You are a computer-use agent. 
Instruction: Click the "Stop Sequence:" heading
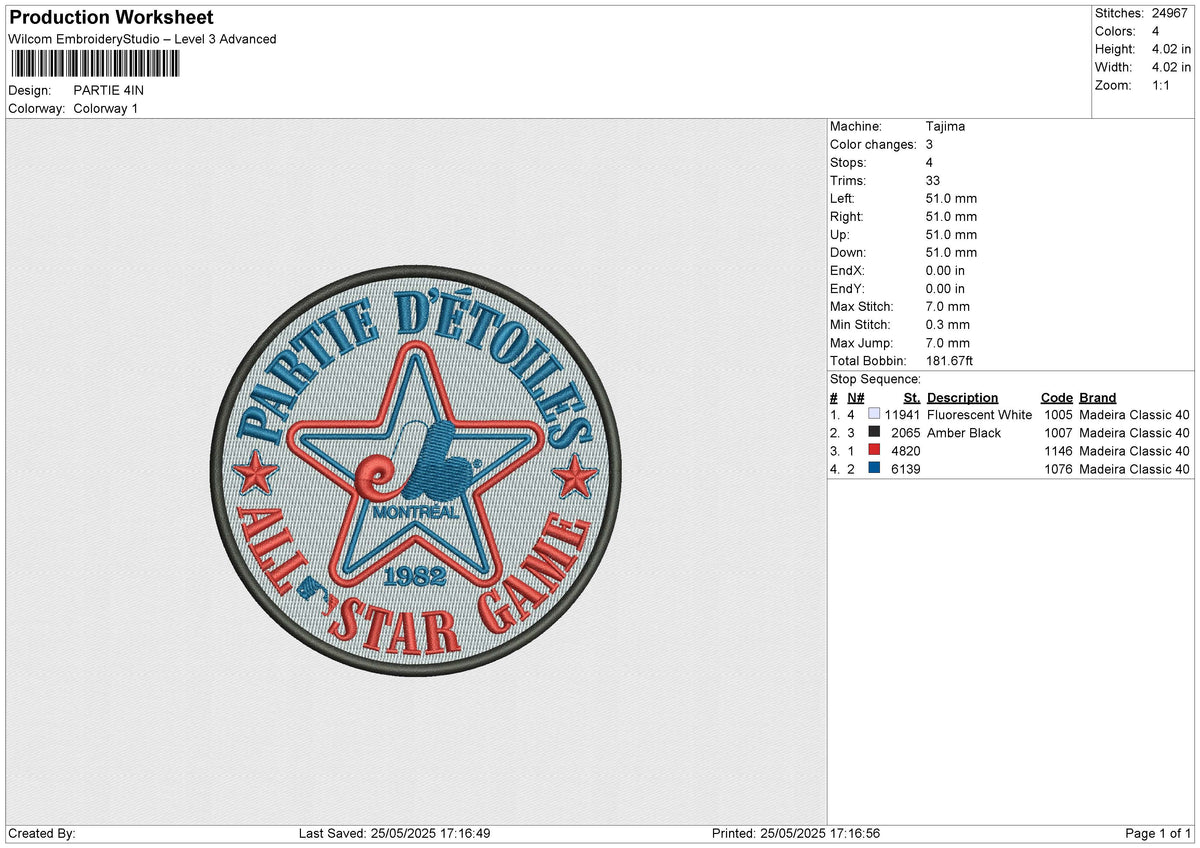(x=875, y=379)
